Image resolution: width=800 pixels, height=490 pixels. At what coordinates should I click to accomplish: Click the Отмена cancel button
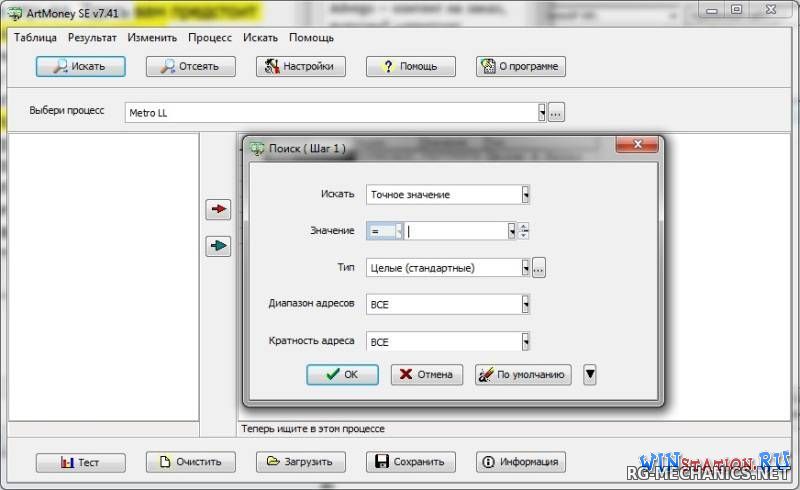coord(426,375)
